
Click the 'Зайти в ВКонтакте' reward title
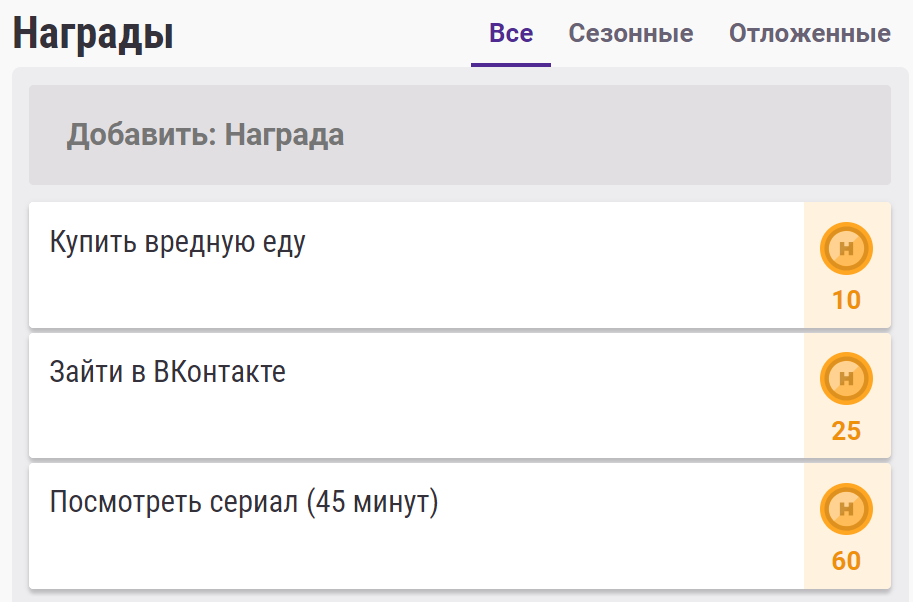point(168,372)
